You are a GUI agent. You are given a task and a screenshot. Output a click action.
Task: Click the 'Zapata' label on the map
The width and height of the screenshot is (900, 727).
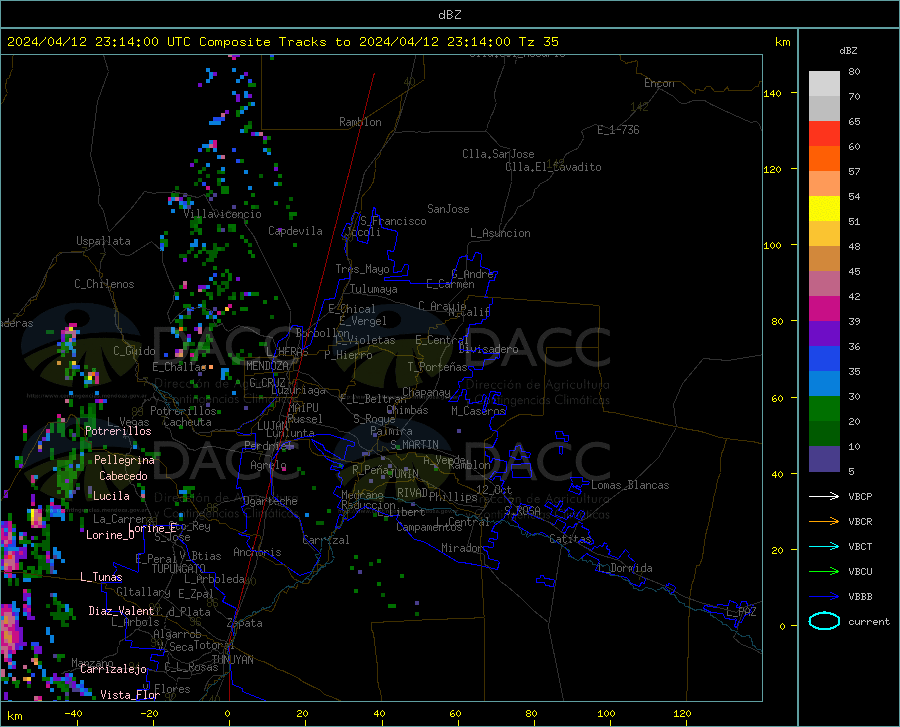(x=245, y=623)
